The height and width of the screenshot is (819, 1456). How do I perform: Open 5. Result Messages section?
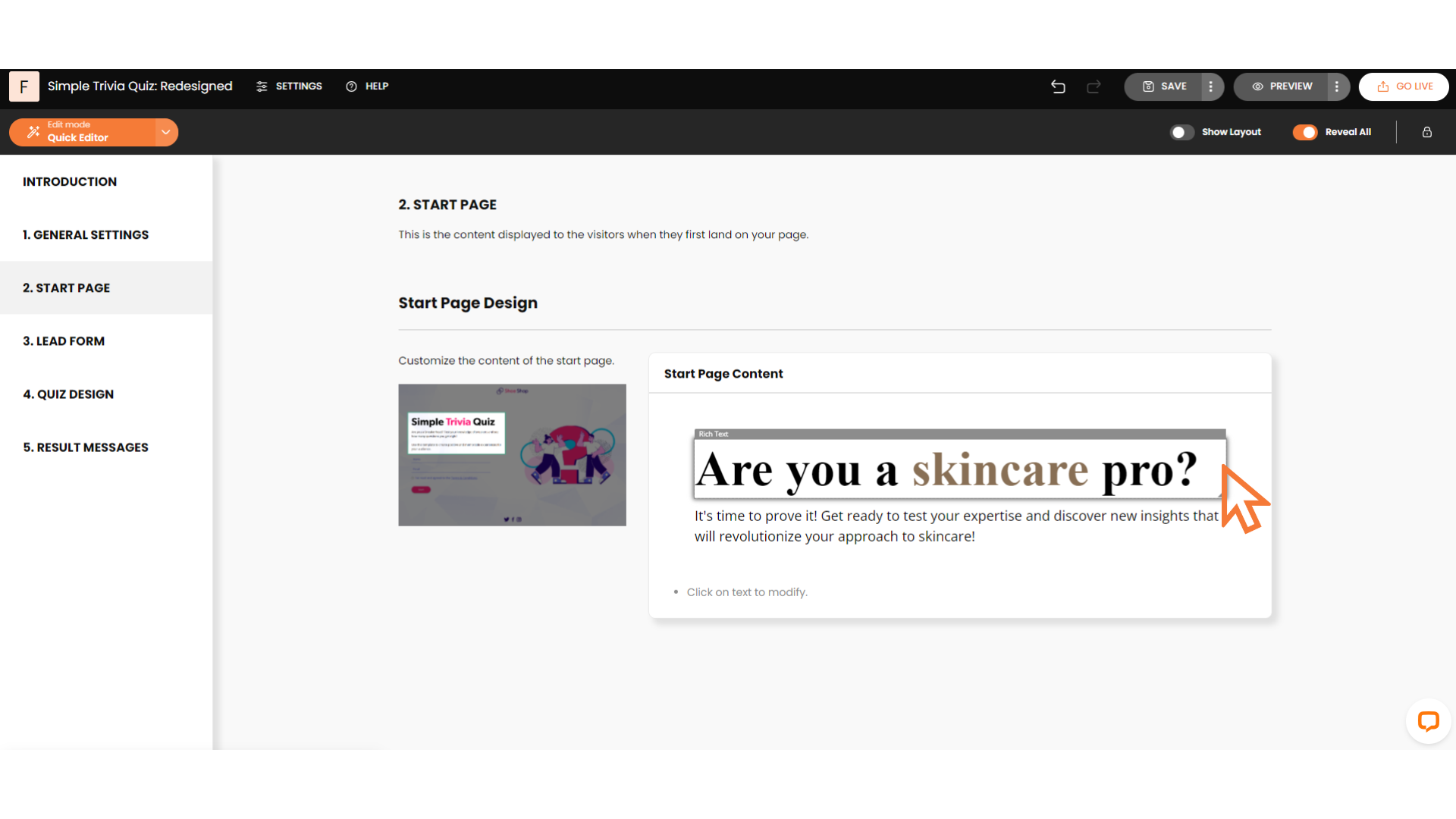86,447
